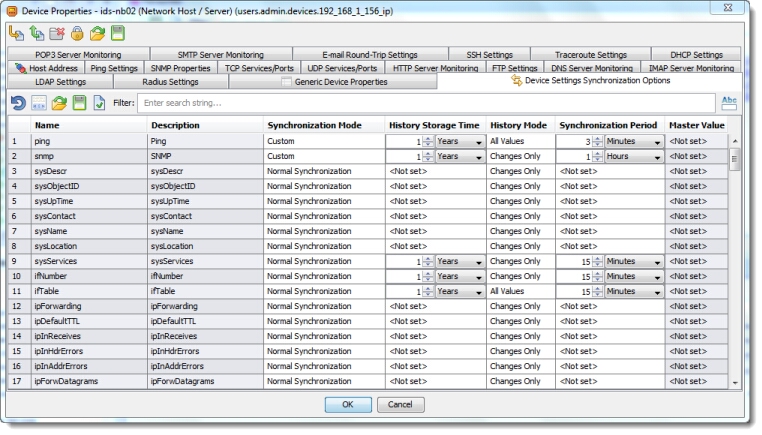Image resolution: width=762 pixels, height=435 pixels.
Task: Click the table's vertical scrollbar thumb
Action: pos(736,160)
